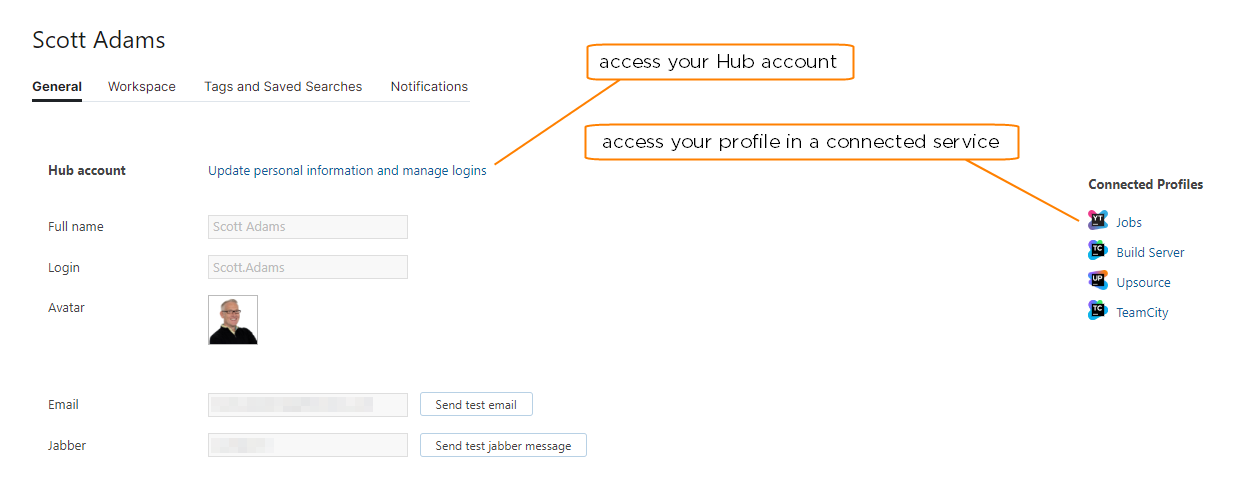Image resolution: width=1251 pixels, height=484 pixels.
Task: Focus the Email address field
Action: coord(308,405)
